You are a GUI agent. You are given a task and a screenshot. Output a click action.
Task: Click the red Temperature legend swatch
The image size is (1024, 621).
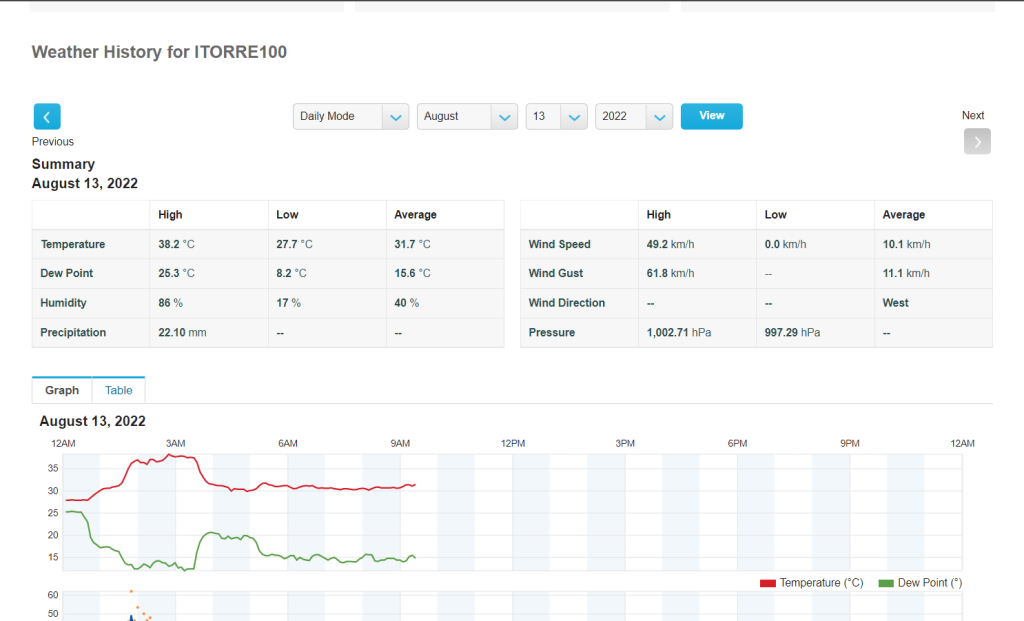(768, 583)
